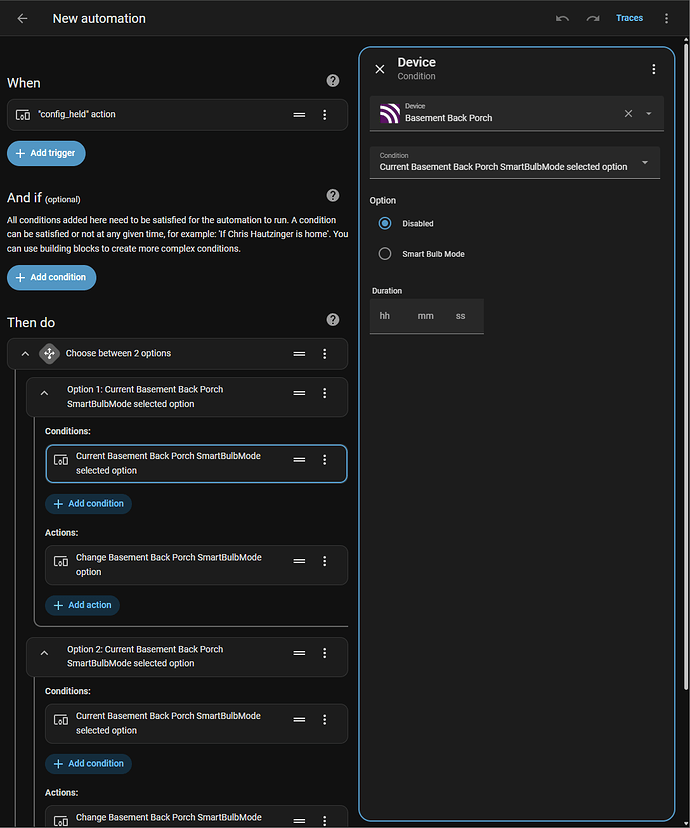The width and height of the screenshot is (690, 828).
Task: Open the Condition dropdown in the Device panel
Action: click(x=514, y=162)
